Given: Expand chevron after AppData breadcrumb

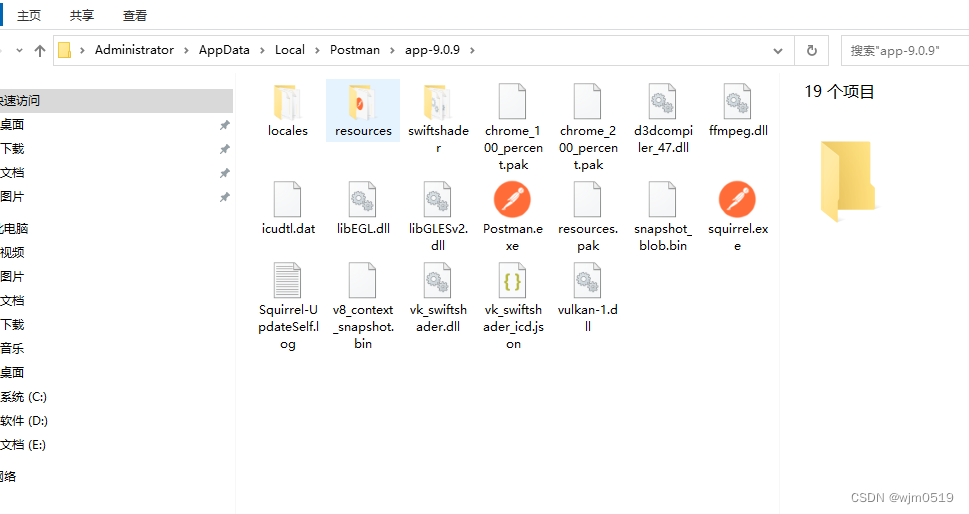Looking at the screenshot, I should pos(262,51).
